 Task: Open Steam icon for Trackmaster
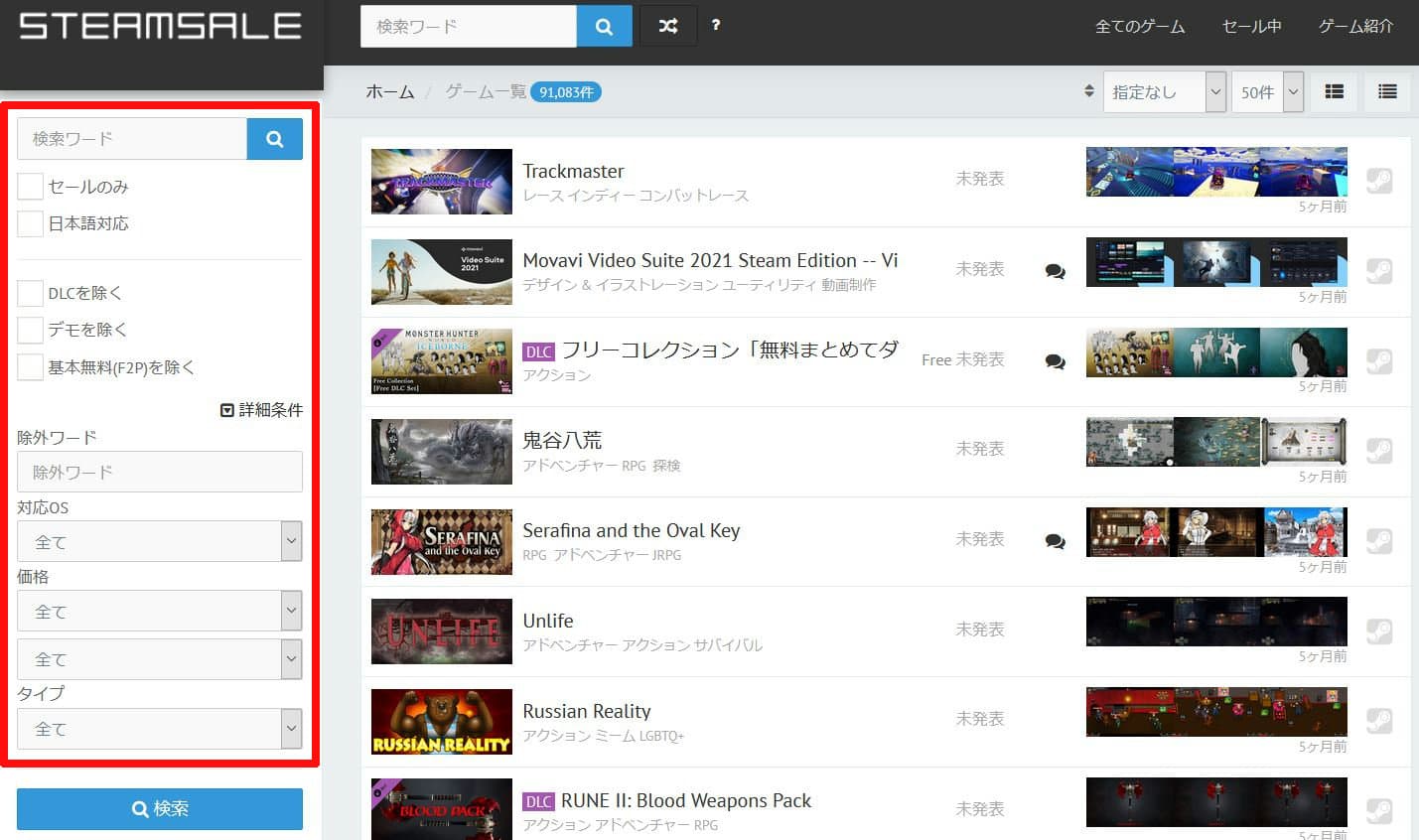pos(1379,181)
